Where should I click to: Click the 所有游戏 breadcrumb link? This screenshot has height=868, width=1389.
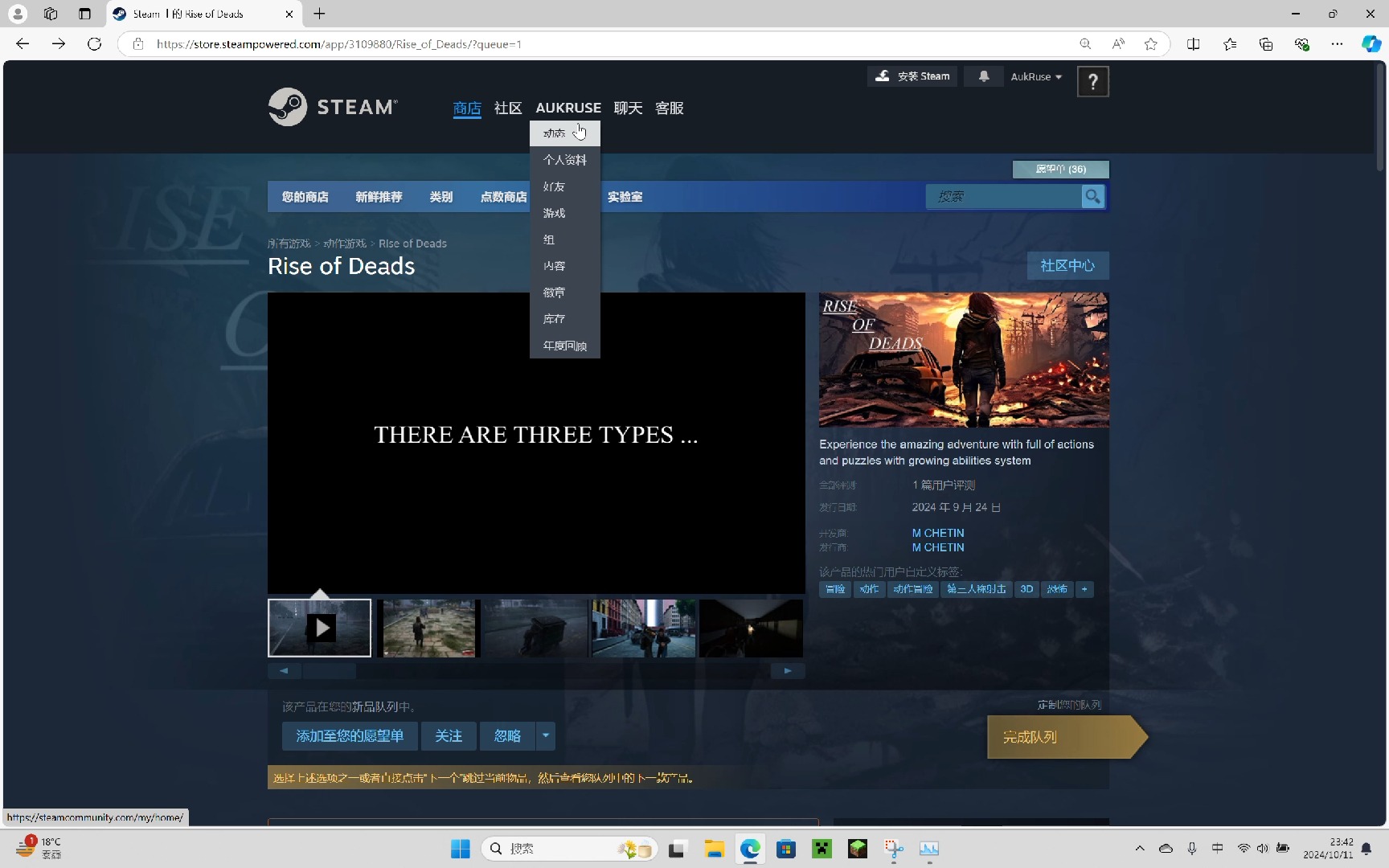coord(289,244)
